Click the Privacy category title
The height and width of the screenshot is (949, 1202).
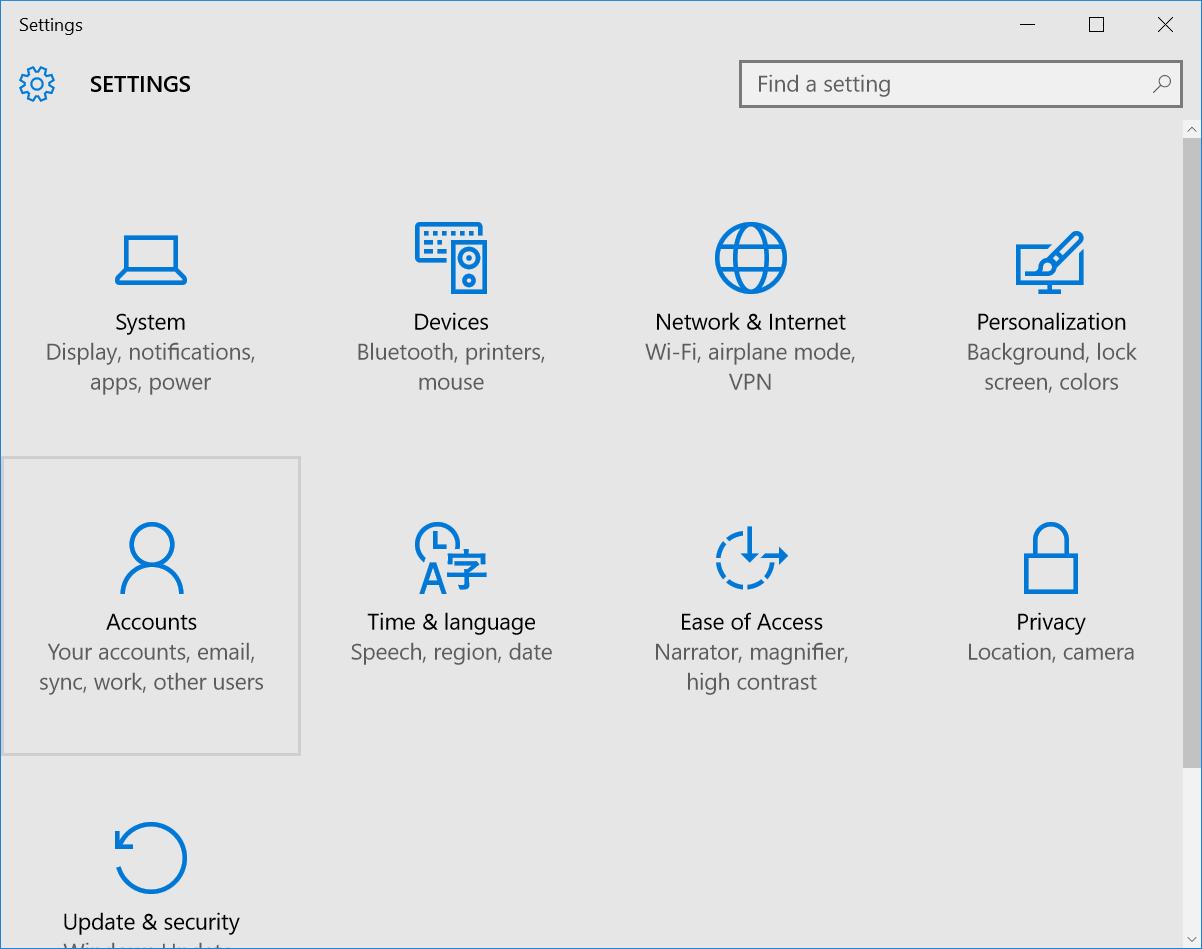[1051, 622]
